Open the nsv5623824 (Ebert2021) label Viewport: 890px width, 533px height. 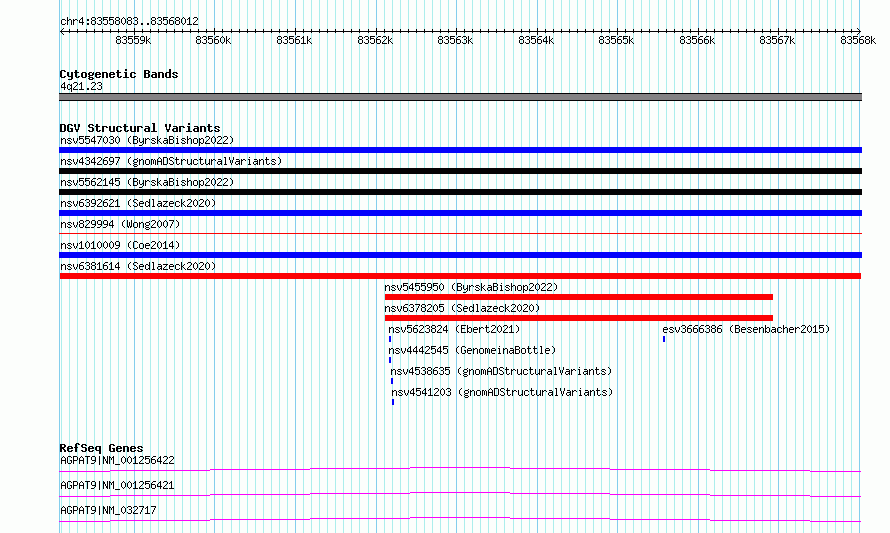coord(454,329)
